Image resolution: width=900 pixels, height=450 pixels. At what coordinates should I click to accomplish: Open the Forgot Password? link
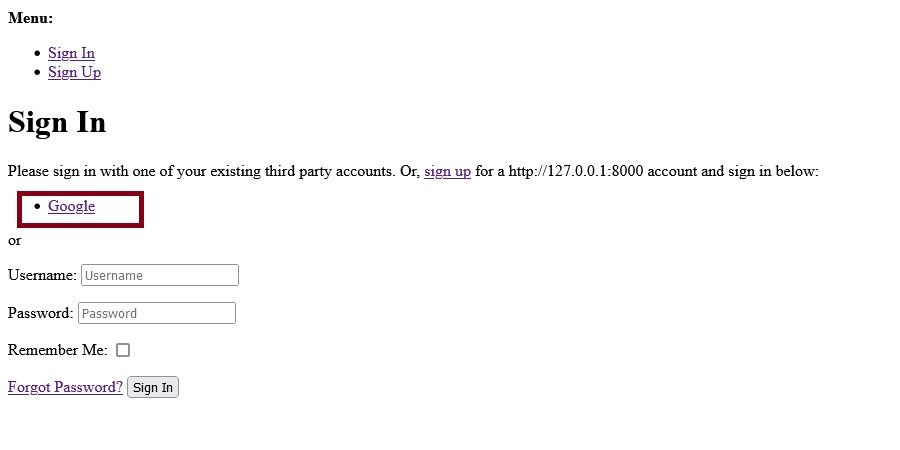click(x=65, y=387)
